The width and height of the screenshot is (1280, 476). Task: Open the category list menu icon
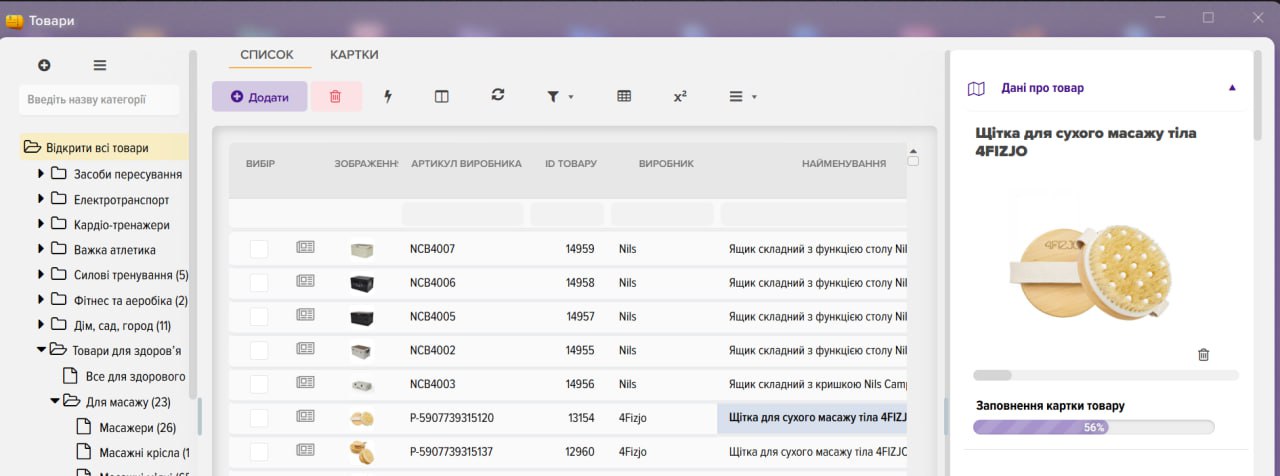100,65
